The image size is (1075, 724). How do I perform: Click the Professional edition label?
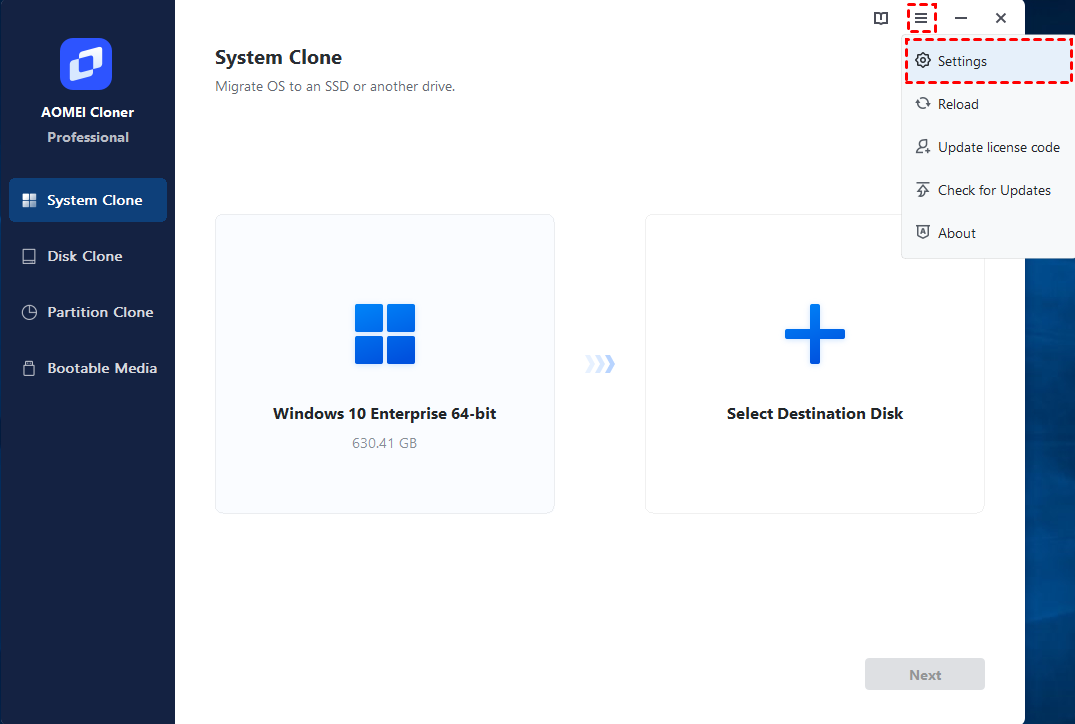[x=88, y=137]
